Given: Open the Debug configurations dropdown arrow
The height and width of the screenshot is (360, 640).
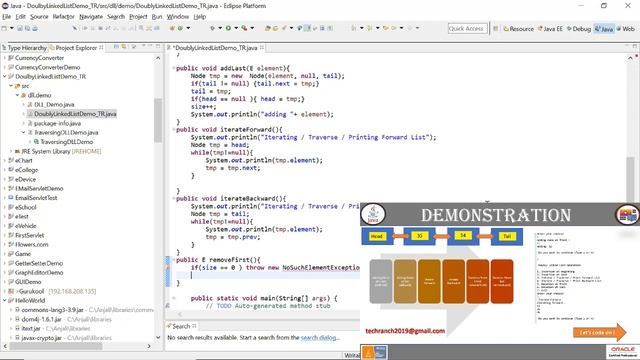Looking at the screenshot, I should 220,28.
